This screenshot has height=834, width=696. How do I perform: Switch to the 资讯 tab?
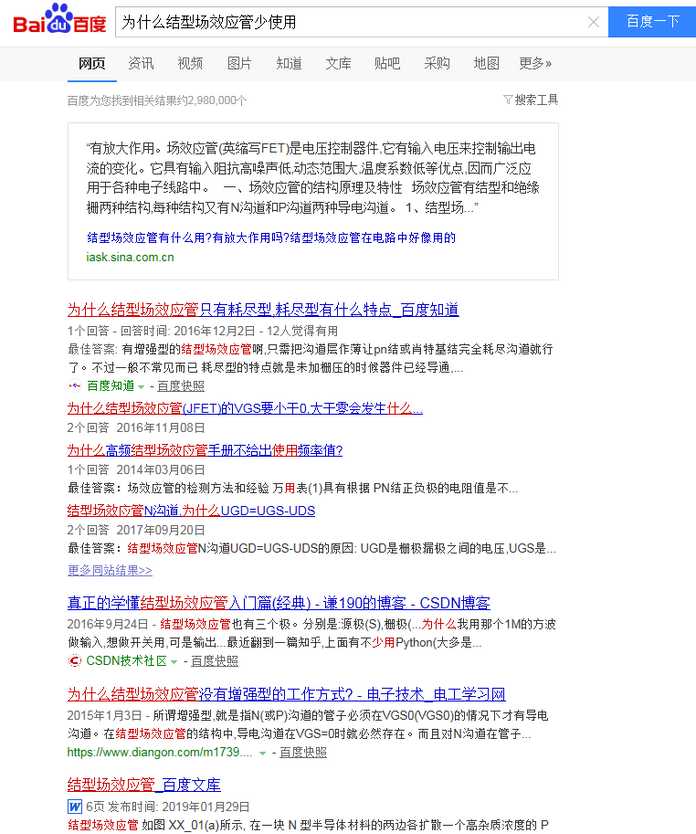141,63
